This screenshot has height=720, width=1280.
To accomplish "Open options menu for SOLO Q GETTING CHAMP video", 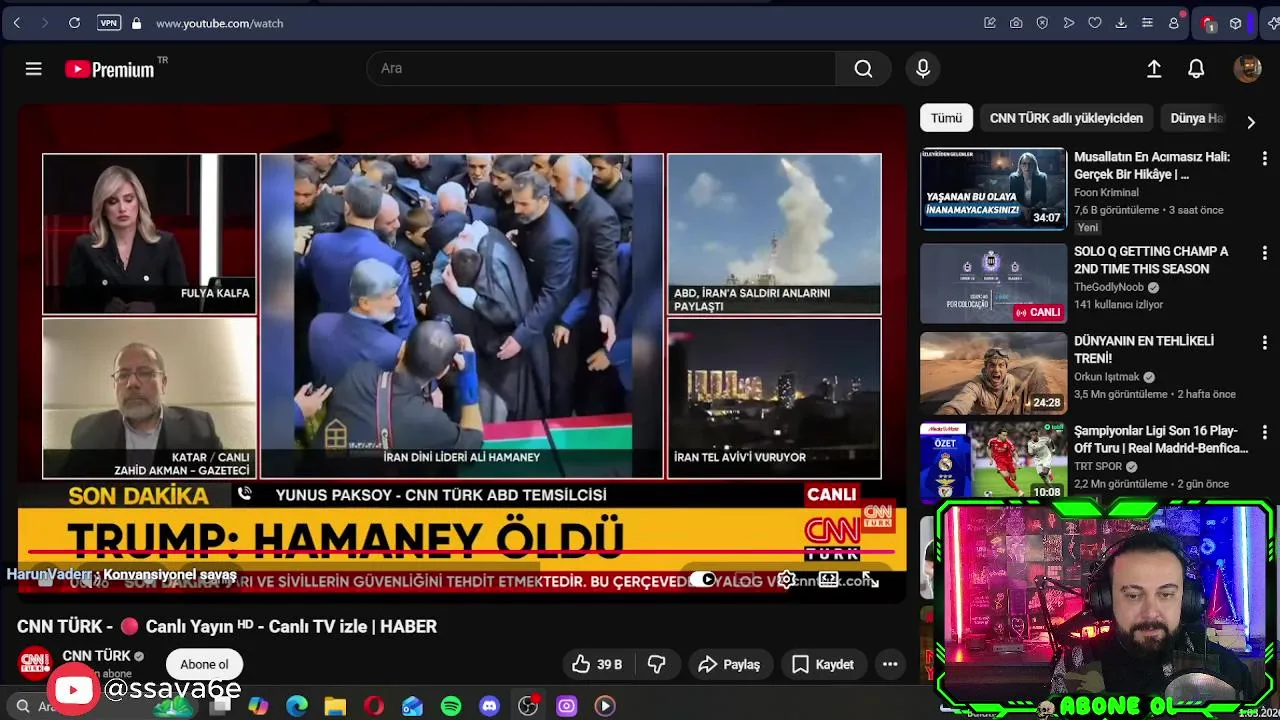I will click(x=1264, y=253).
